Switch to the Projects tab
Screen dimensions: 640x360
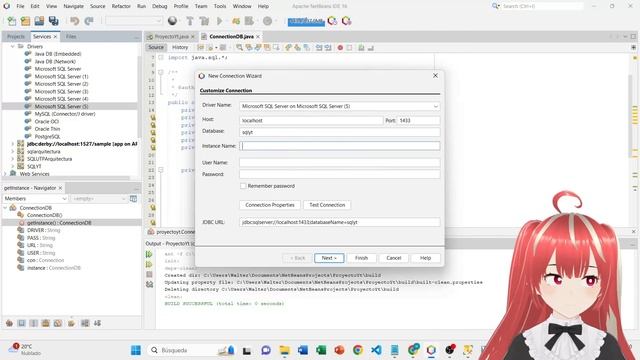click(x=16, y=36)
